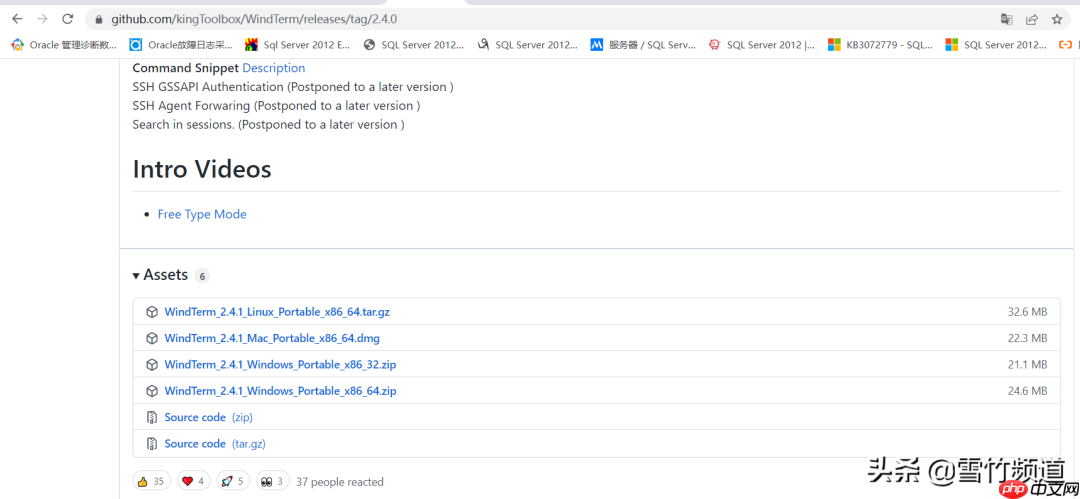Click zip file icon beside Source code (zip)
The height and width of the screenshot is (499, 1080).
point(152,418)
